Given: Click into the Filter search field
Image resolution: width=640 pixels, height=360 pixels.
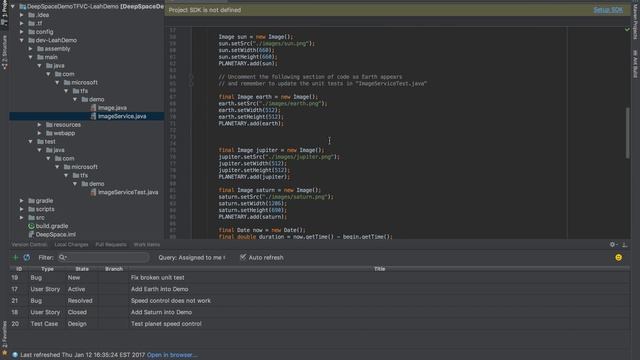Looking at the screenshot, I should [104, 258].
